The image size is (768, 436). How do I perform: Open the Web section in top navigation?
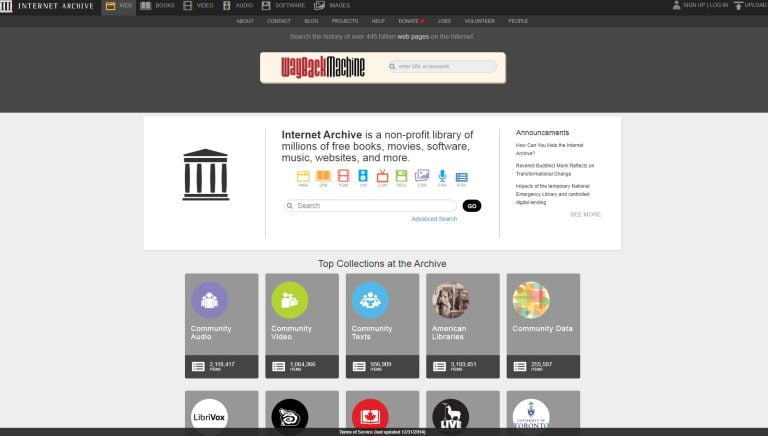pyautogui.click(x=119, y=6)
